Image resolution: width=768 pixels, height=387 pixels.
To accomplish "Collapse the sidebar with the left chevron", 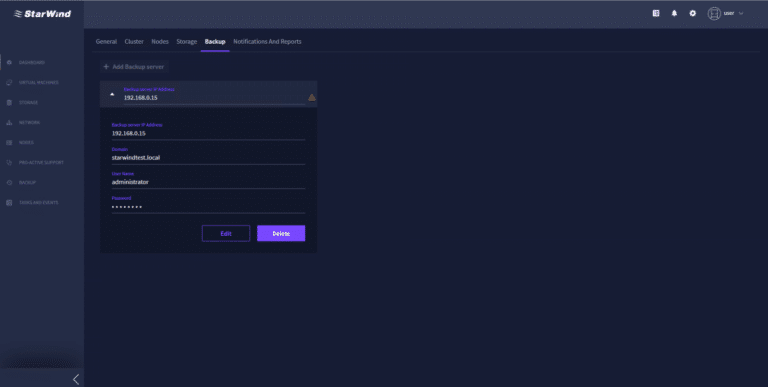I will (76, 379).
